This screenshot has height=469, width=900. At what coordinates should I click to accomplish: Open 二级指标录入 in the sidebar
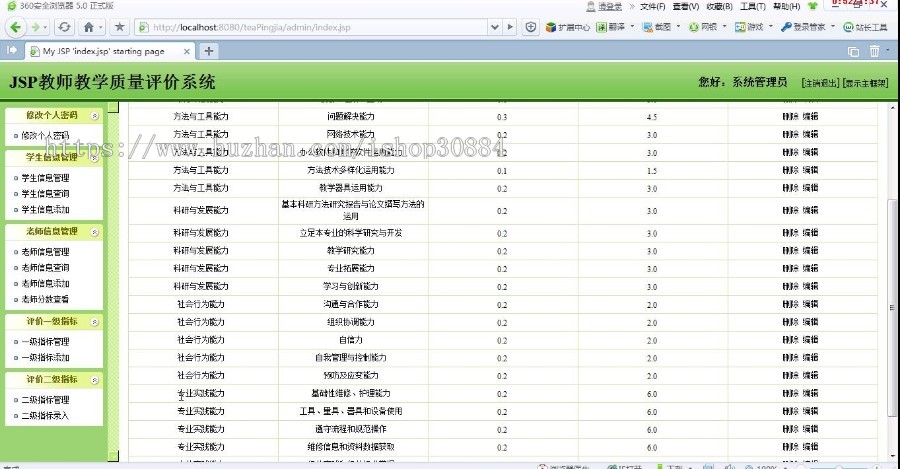click(x=45, y=416)
